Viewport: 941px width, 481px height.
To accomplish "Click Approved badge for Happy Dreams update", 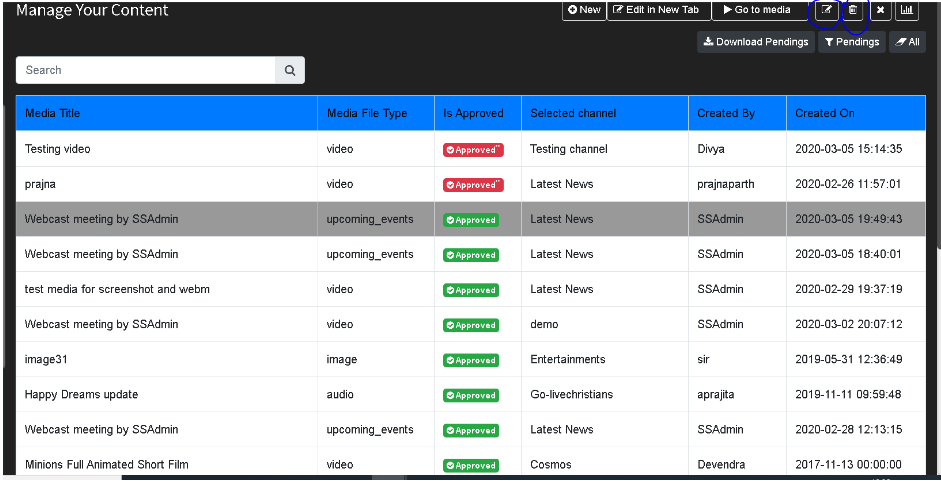I will 470,395.
